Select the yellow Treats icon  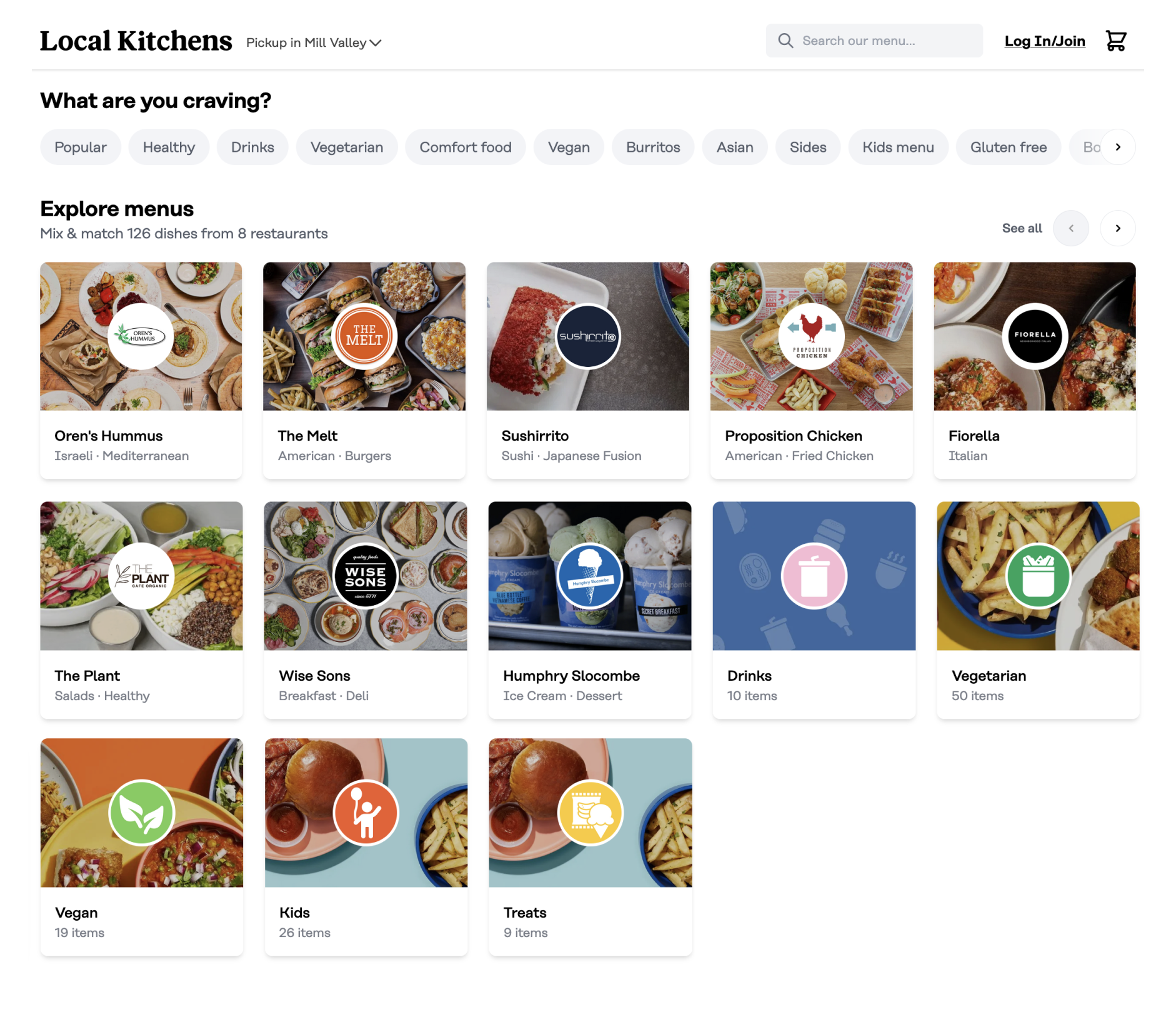590,813
